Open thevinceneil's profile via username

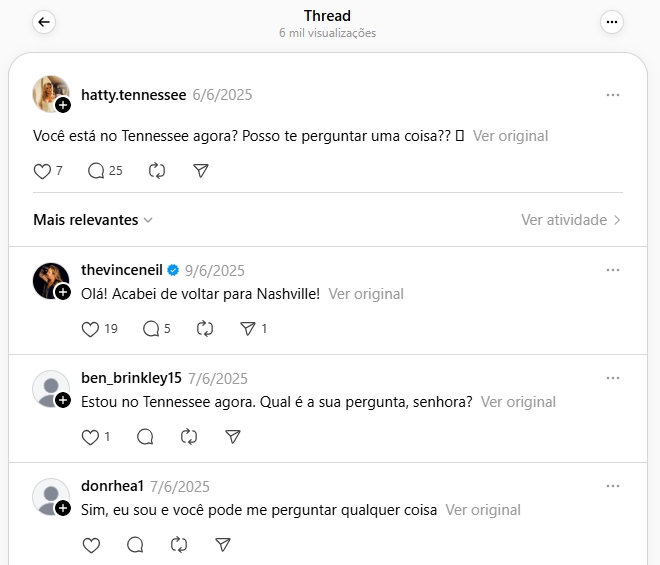coord(121,271)
